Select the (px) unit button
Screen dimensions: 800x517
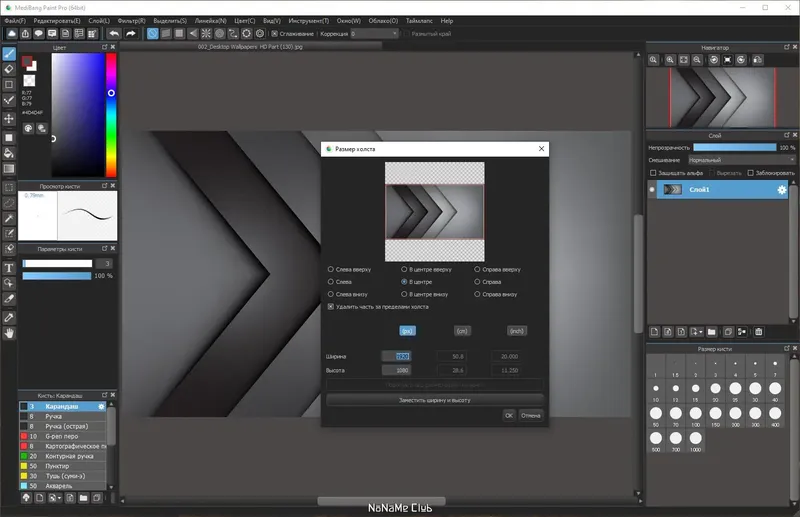[x=407, y=331]
